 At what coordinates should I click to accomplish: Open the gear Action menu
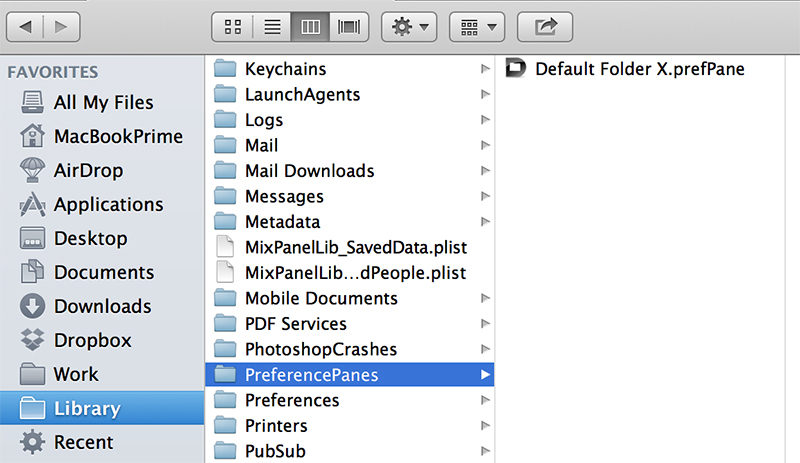409,27
